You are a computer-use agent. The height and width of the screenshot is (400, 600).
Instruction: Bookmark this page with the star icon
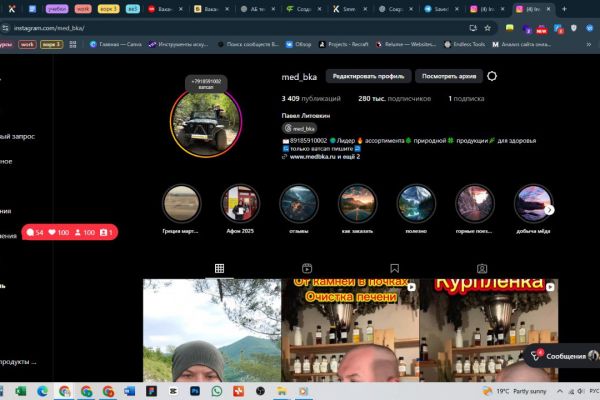coord(487,28)
